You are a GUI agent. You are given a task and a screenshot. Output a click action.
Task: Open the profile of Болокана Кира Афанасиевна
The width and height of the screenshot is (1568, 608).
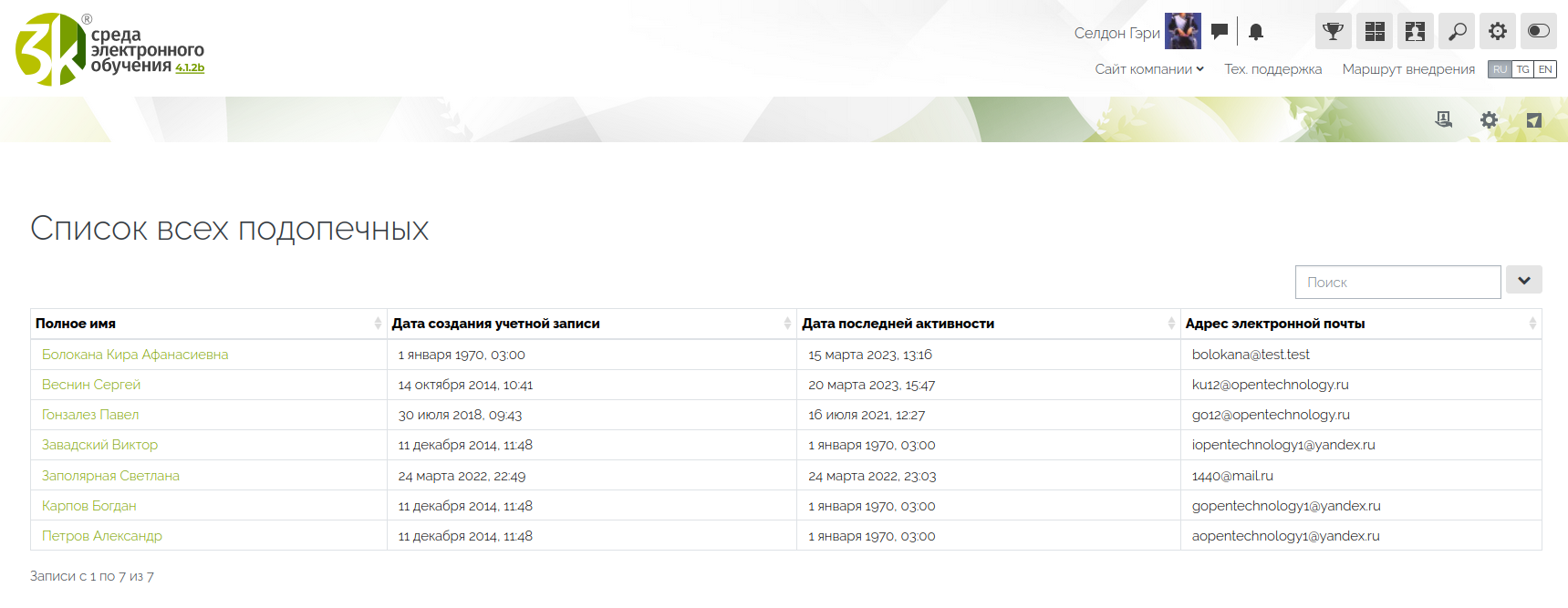(135, 355)
